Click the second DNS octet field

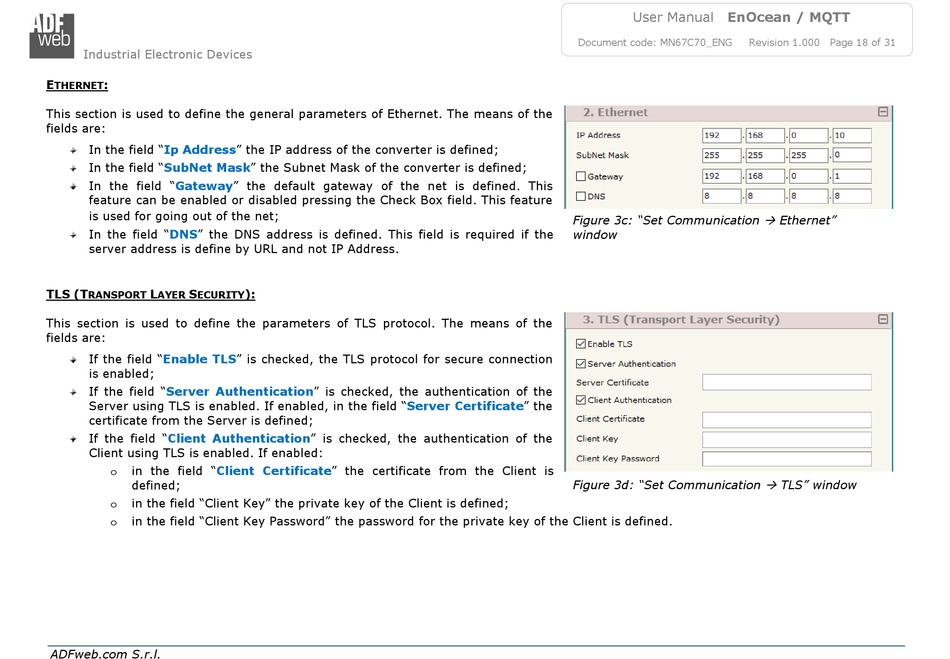(765, 196)
